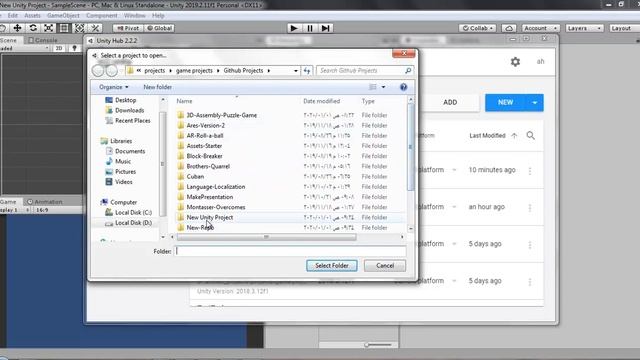The width and height of the screenshot is (640, 360).
Task: Select the Rotate tool in Unity toolbar
Action: click(33, 28)
